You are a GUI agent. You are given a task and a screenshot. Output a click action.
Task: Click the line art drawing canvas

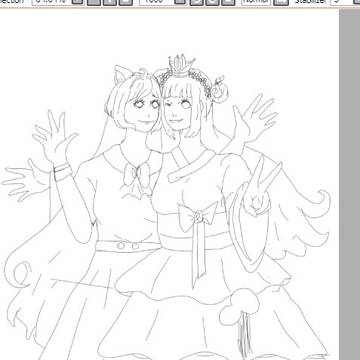pyautogui.click(x=169, y=185)
